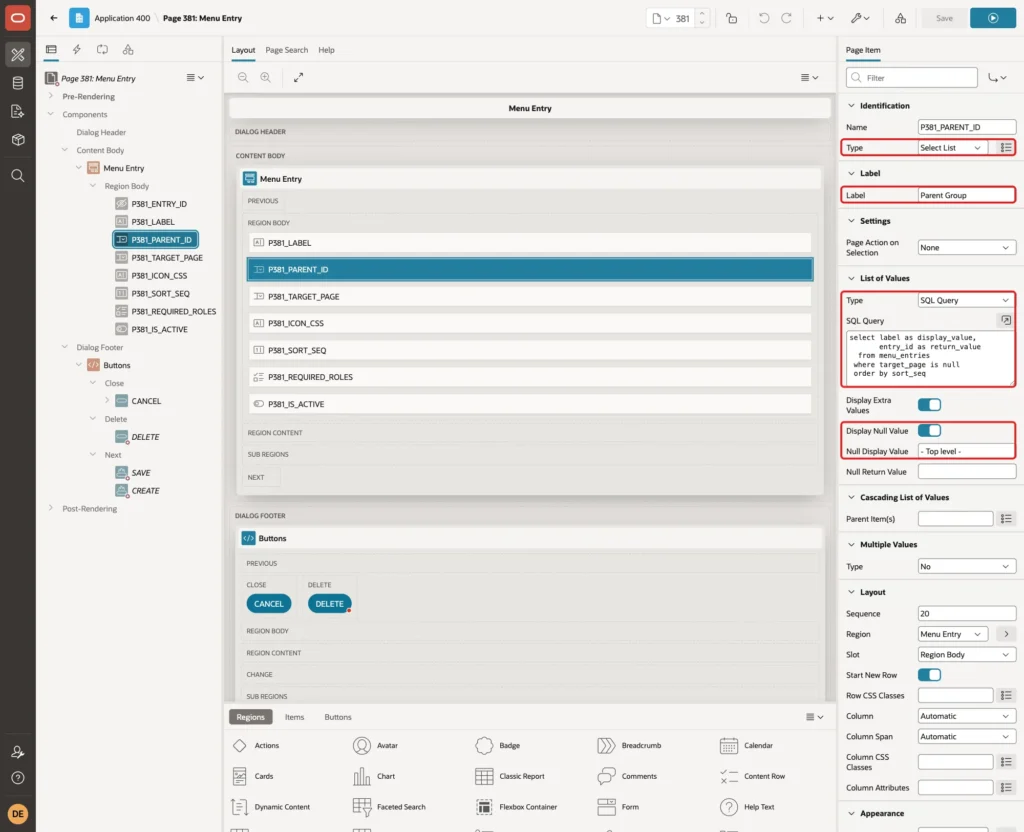This screenshot has width=1024, height=832.
Task: Click the property Filter field
Action: (912, 78)
